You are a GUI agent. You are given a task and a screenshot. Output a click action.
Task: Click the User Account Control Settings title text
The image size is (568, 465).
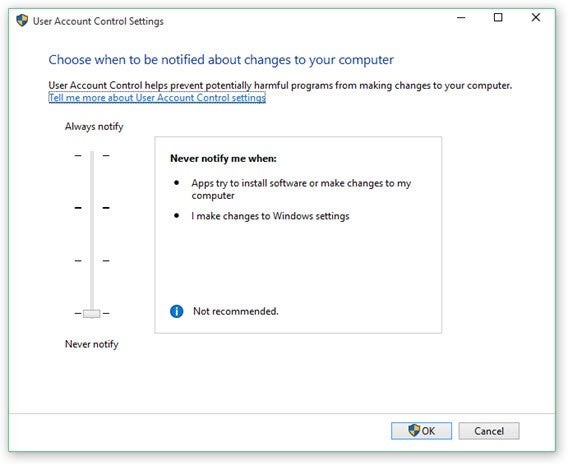point(98,21)
